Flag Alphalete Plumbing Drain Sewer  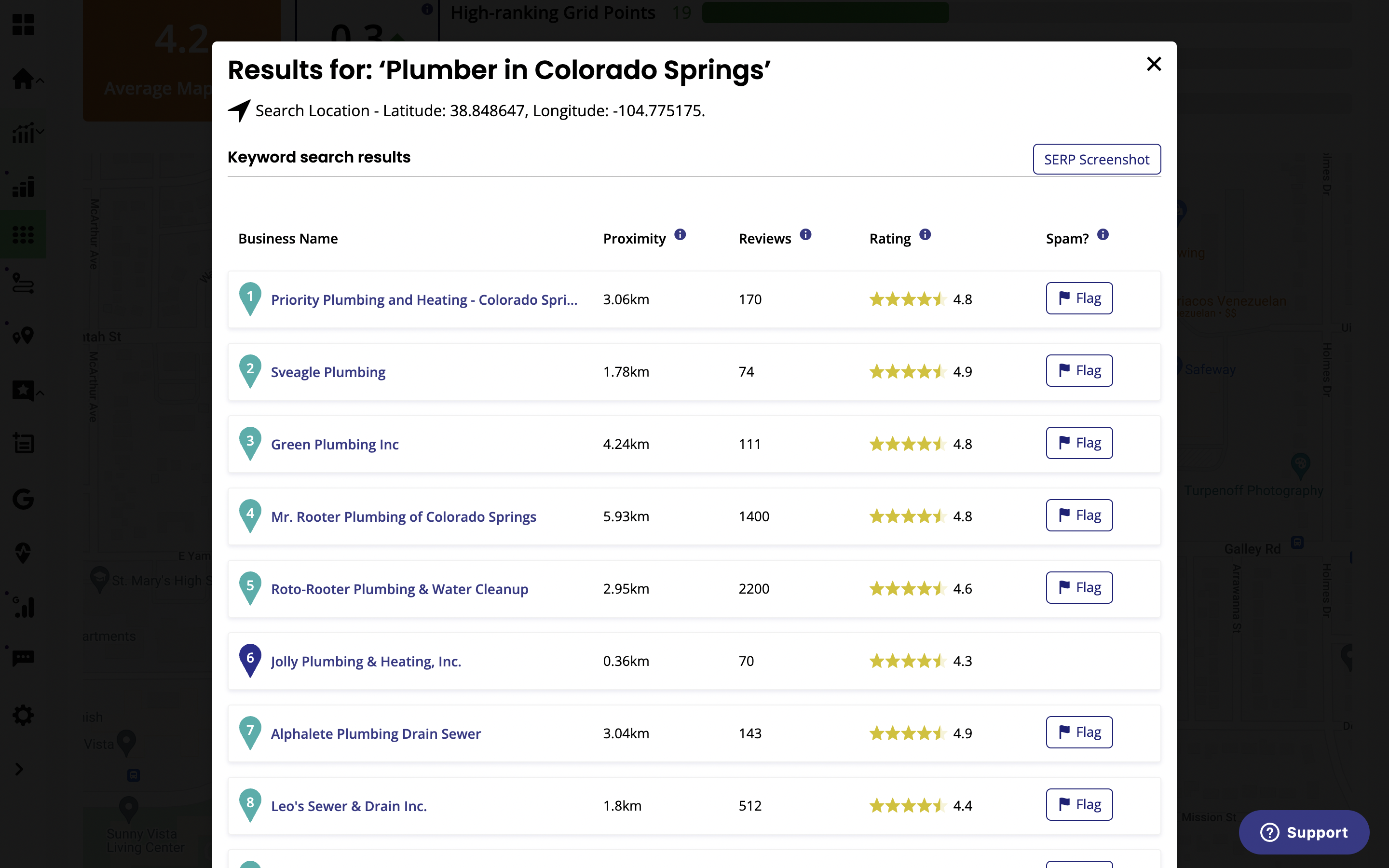(x=1079, y=732)
